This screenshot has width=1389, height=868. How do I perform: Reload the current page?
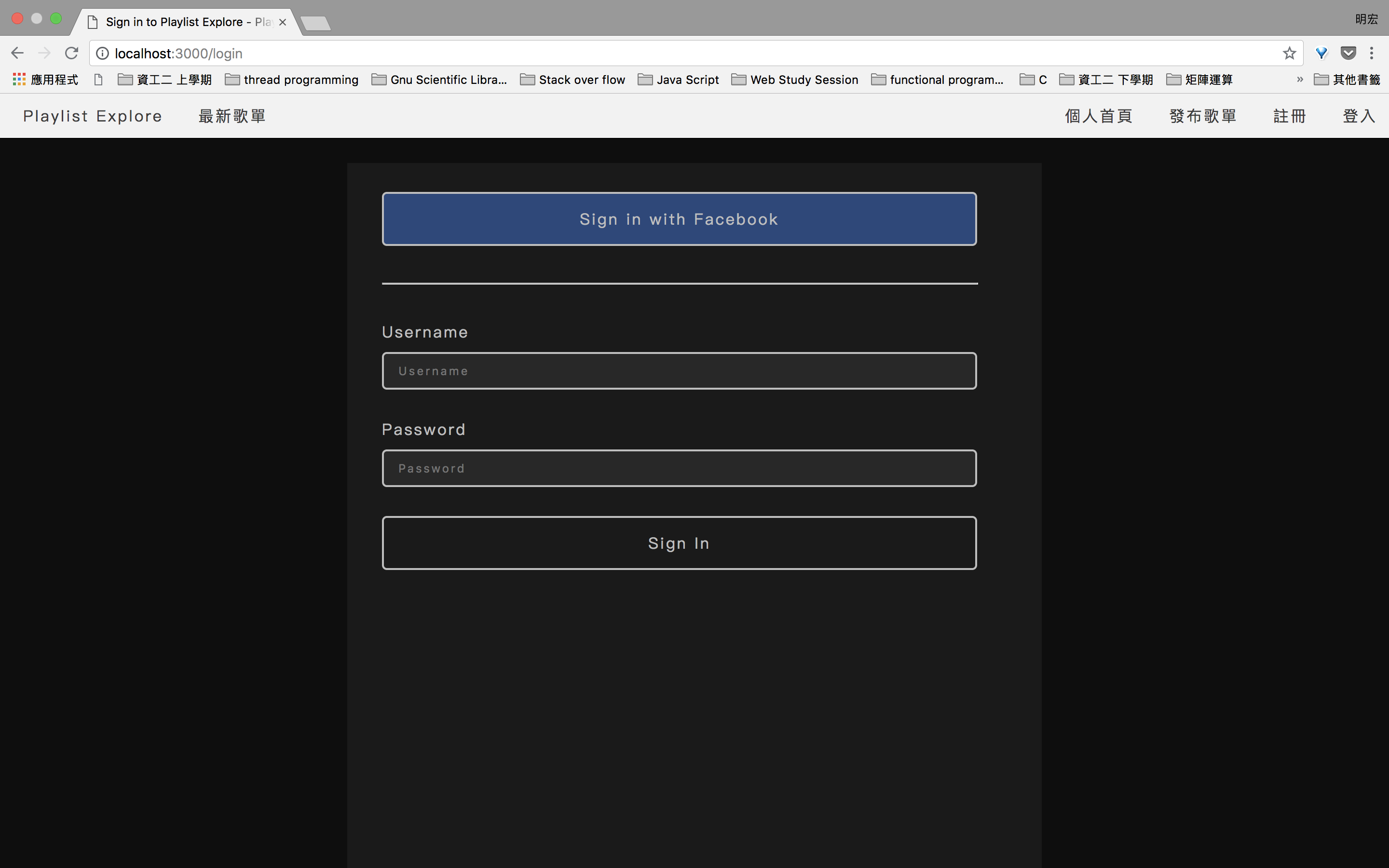pyautogui.click(x=71, y=54)
